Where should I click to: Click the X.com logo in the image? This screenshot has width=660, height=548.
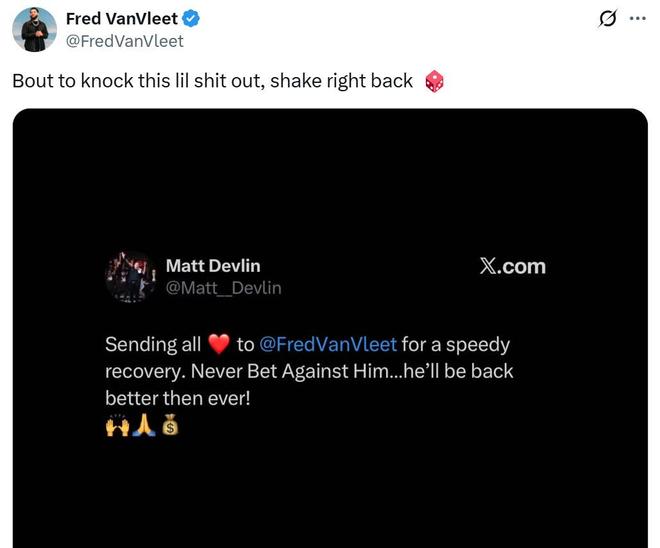(512, 266)
